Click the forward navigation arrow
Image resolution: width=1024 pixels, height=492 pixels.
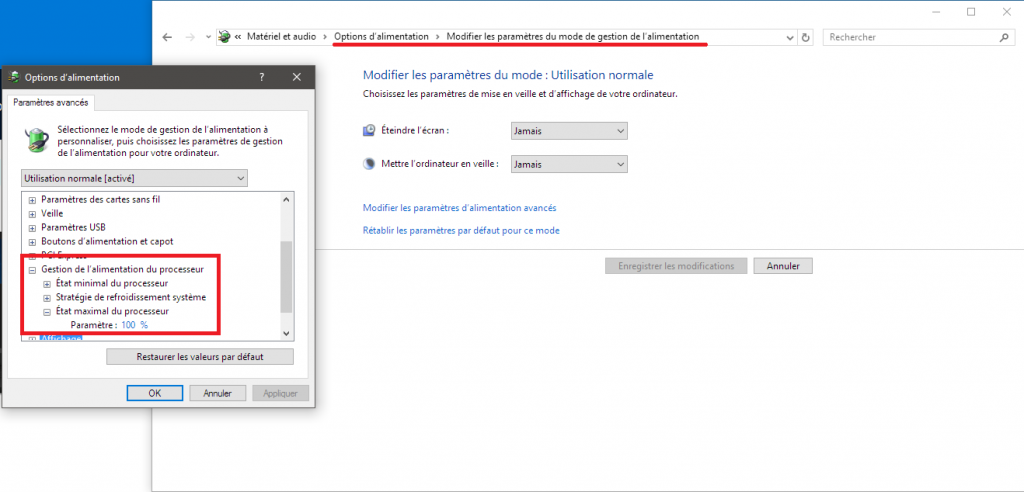190,37
